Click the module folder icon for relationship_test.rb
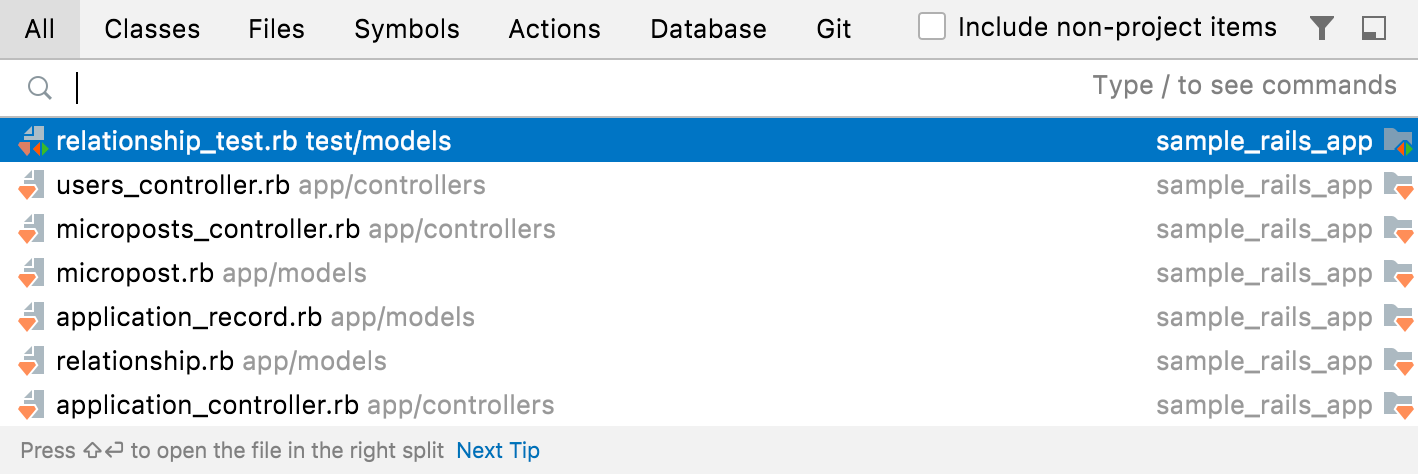The height and width of the screenshot is (474, 1418). [1397, 141]
